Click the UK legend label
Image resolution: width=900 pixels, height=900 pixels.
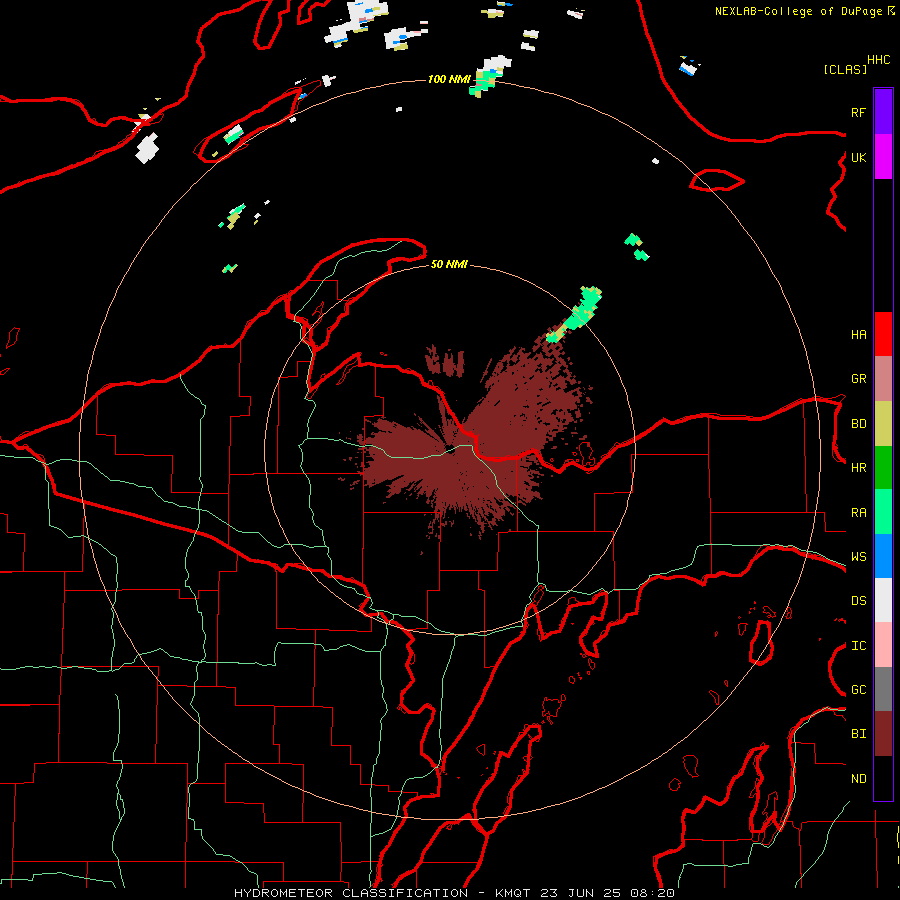click(x=858, y=157)
